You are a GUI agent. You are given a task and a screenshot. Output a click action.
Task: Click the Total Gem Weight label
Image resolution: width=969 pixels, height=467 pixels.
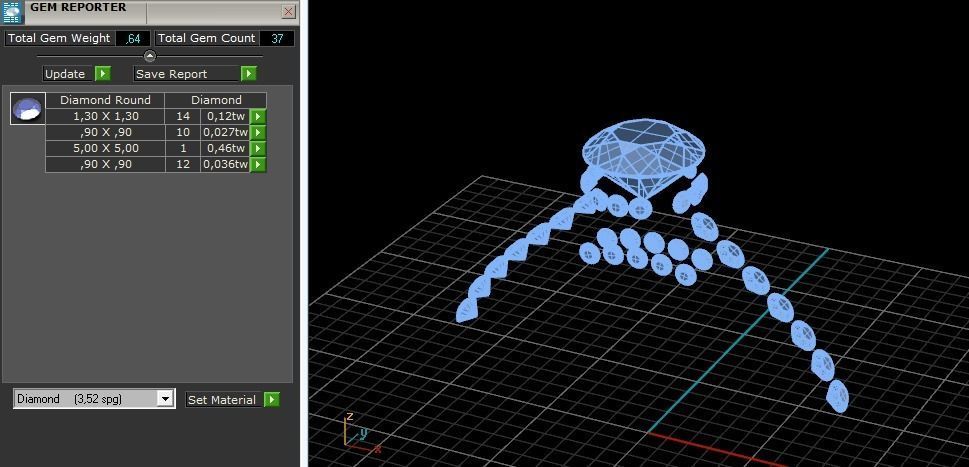59,38
